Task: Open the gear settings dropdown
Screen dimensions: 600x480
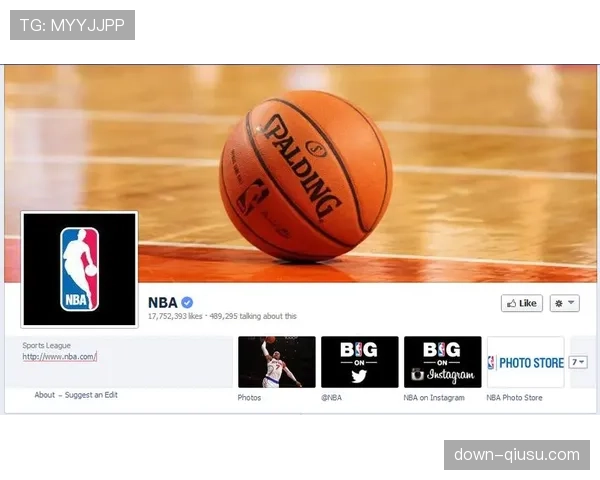Action: click(x=565, y=303)
